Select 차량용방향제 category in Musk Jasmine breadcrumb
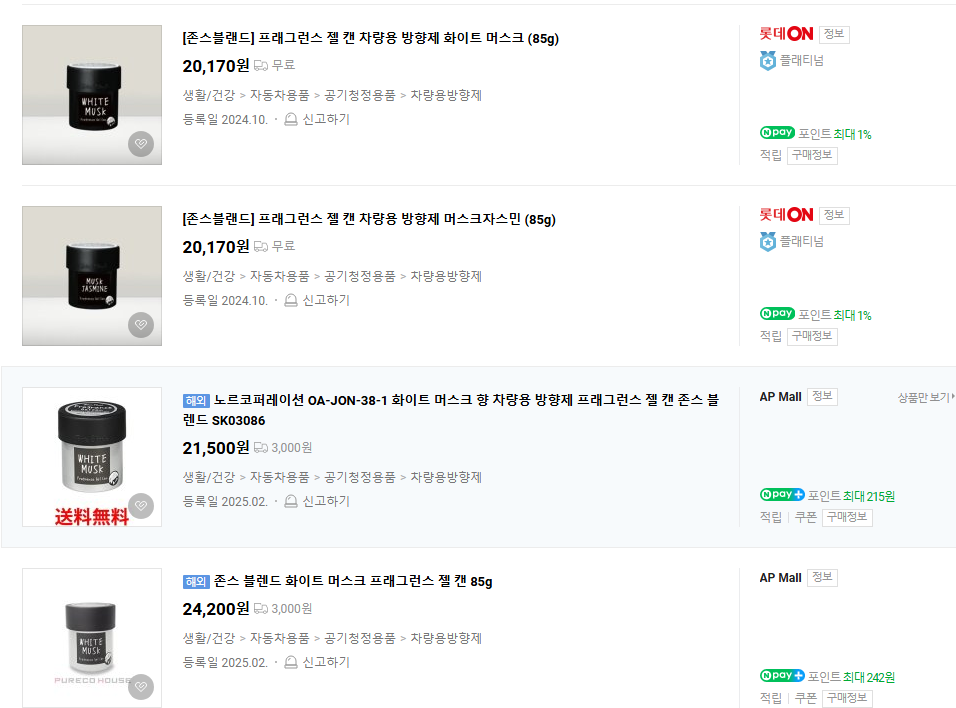956x708 pixels. 446,276
